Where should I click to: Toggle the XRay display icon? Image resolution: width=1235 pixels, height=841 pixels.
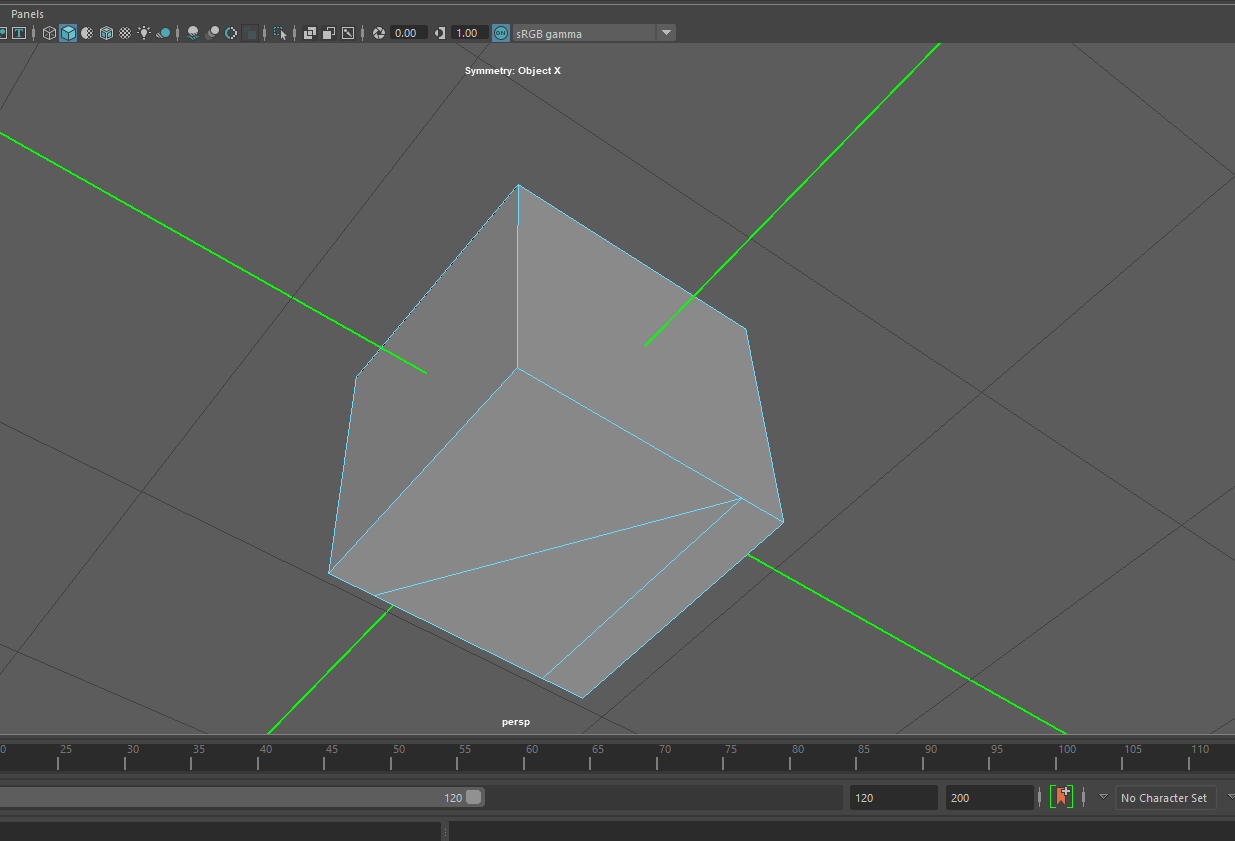point(310,33)
